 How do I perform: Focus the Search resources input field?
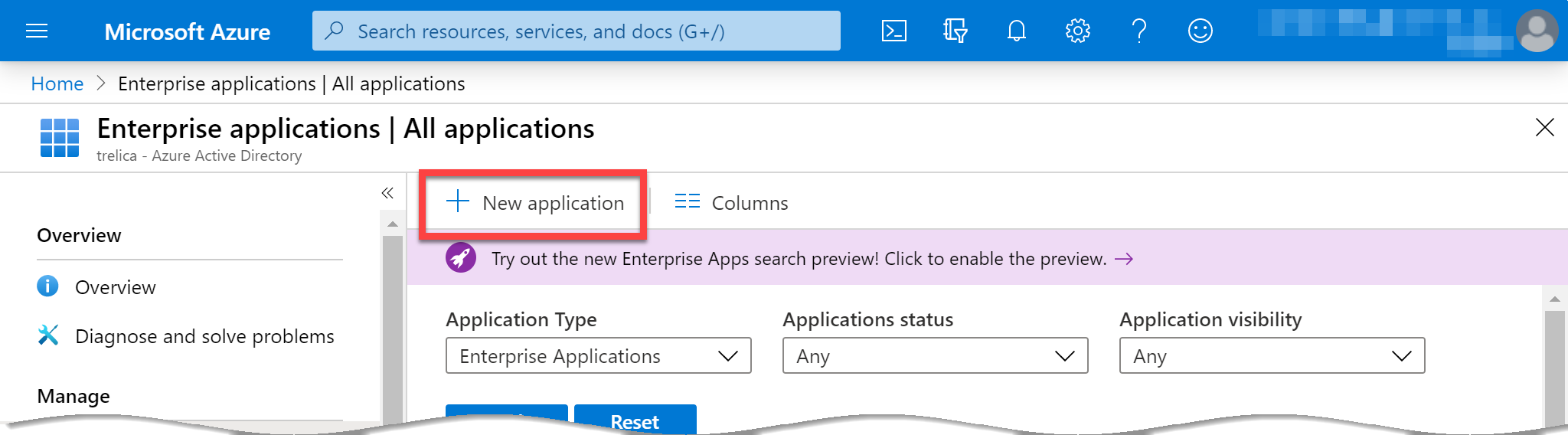577,31
